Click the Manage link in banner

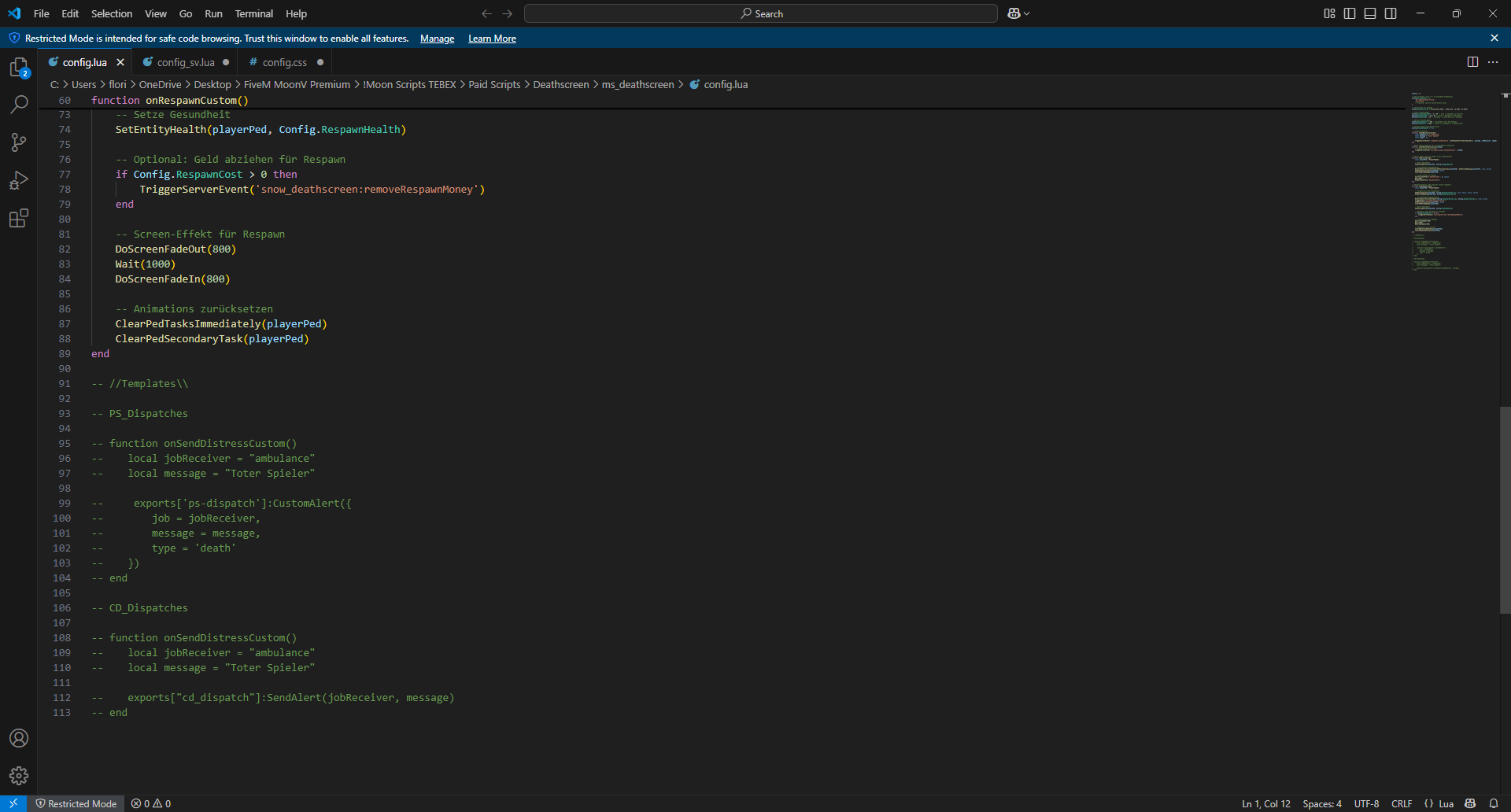pos(438,39)
